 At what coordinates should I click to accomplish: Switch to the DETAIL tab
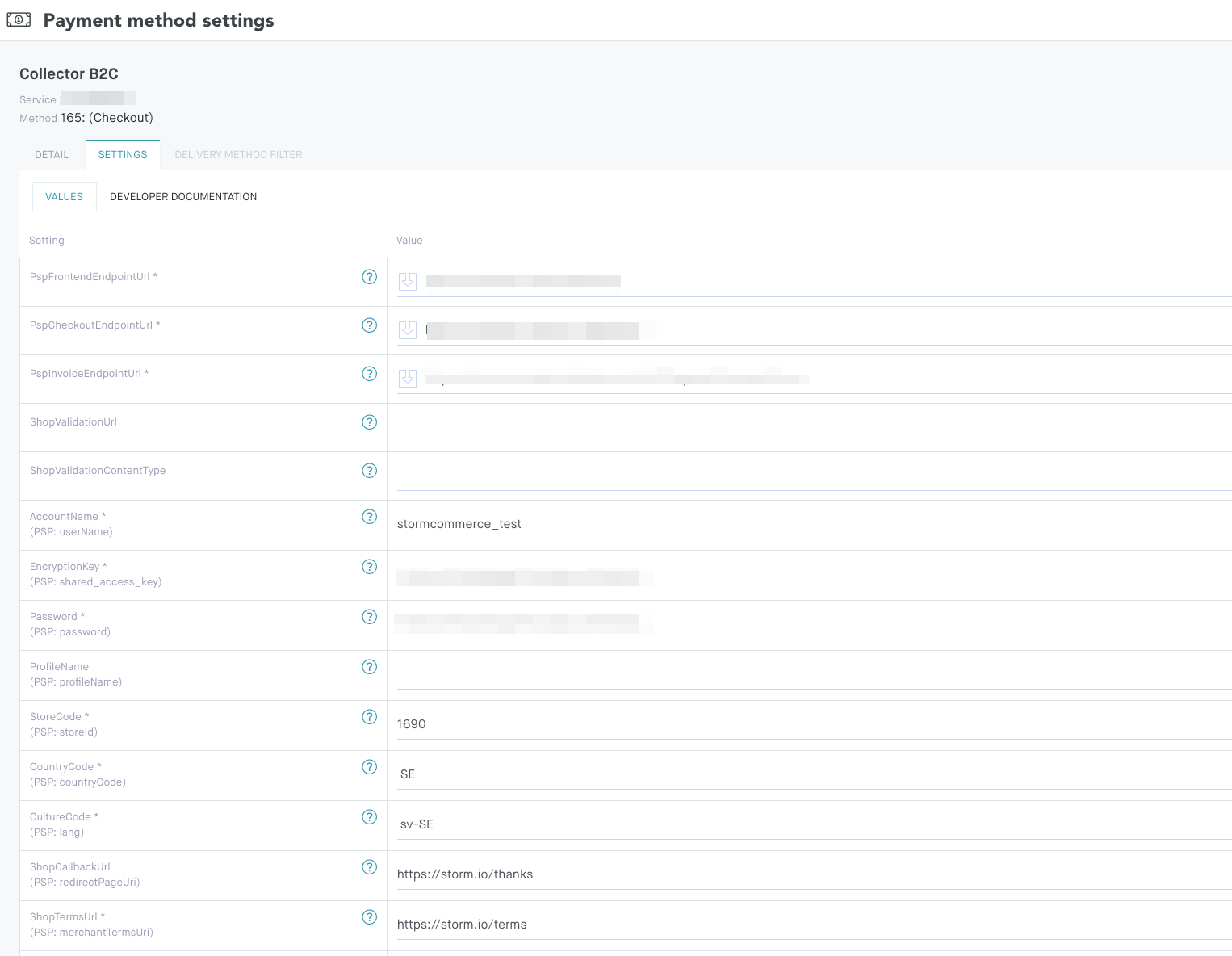[x=52, y=155]
